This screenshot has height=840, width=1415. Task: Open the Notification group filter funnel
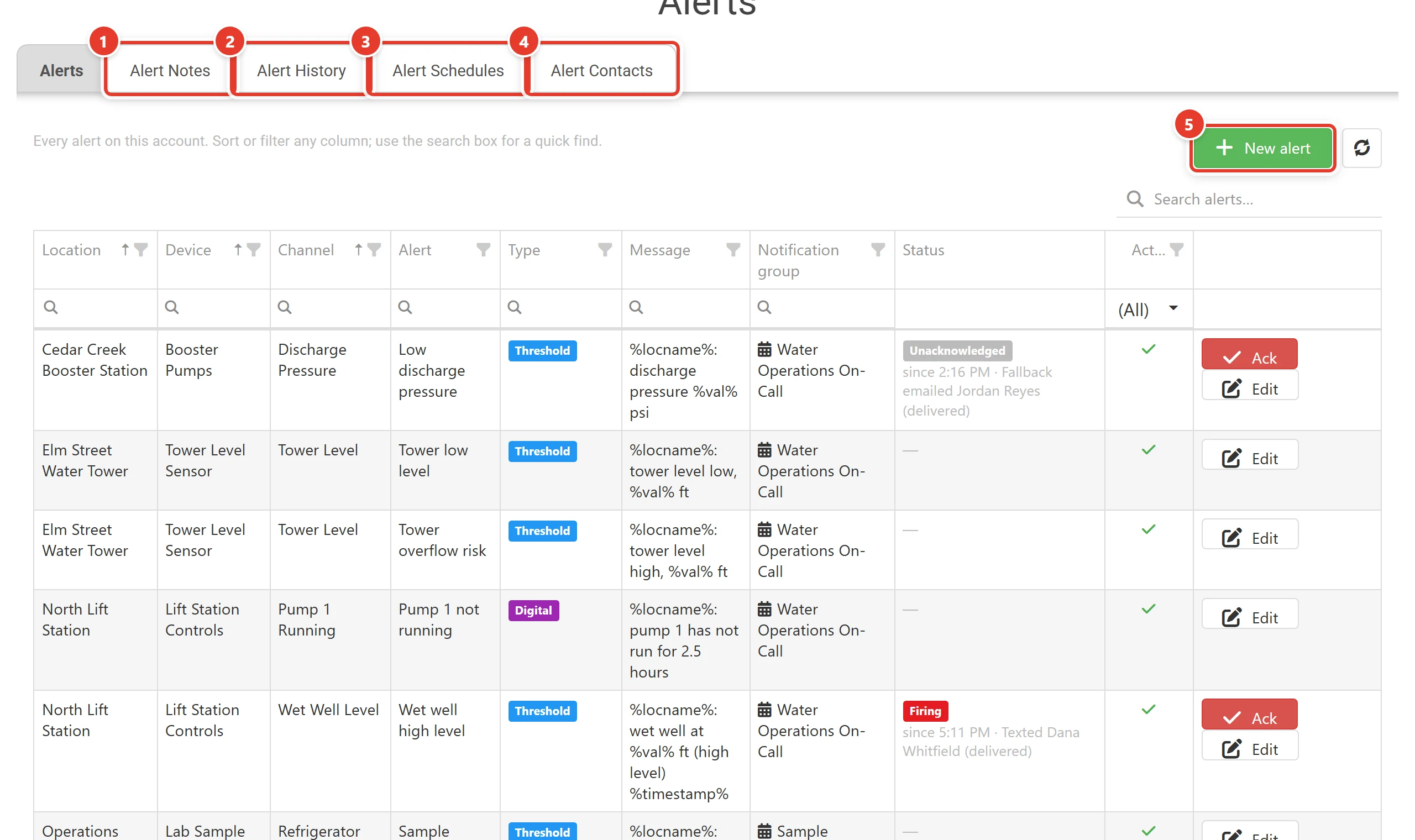878,250
